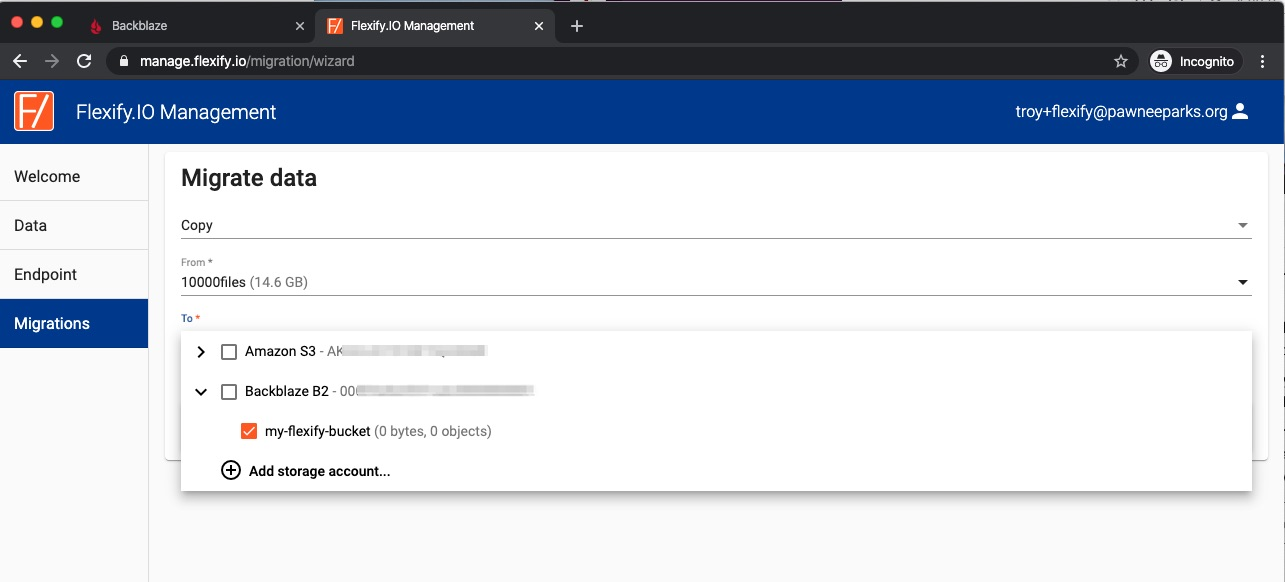Screen dimensions: 1285x582
Task: Open the user account icon
Action: point(1240,111)
